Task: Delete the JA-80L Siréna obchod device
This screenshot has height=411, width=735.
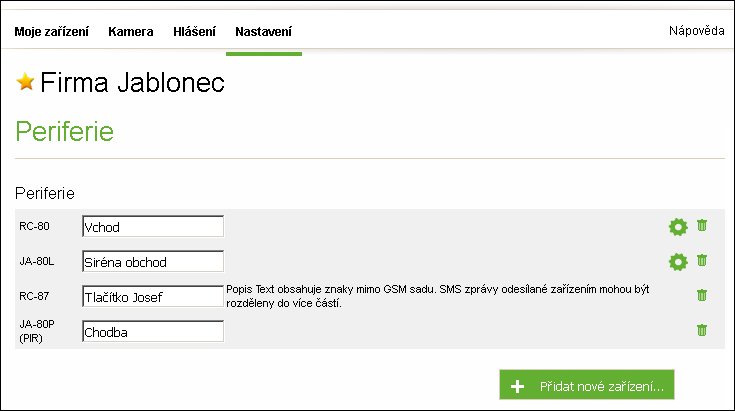Action: point(702,261)
